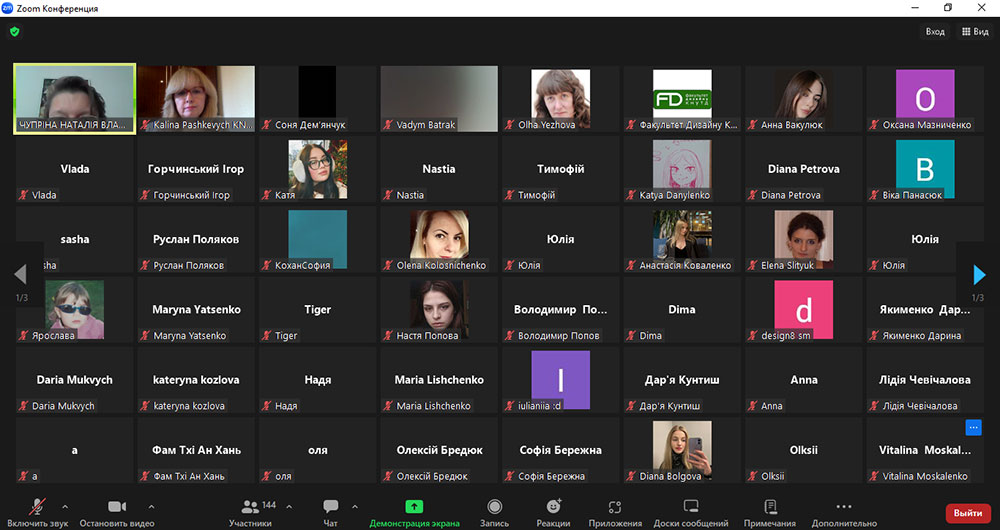The width and height of the screenshot is (1000, 530).
Task: Select Katya Danylenko anime avatar tile
Action: pyautogui.click(x=682, y=169)
